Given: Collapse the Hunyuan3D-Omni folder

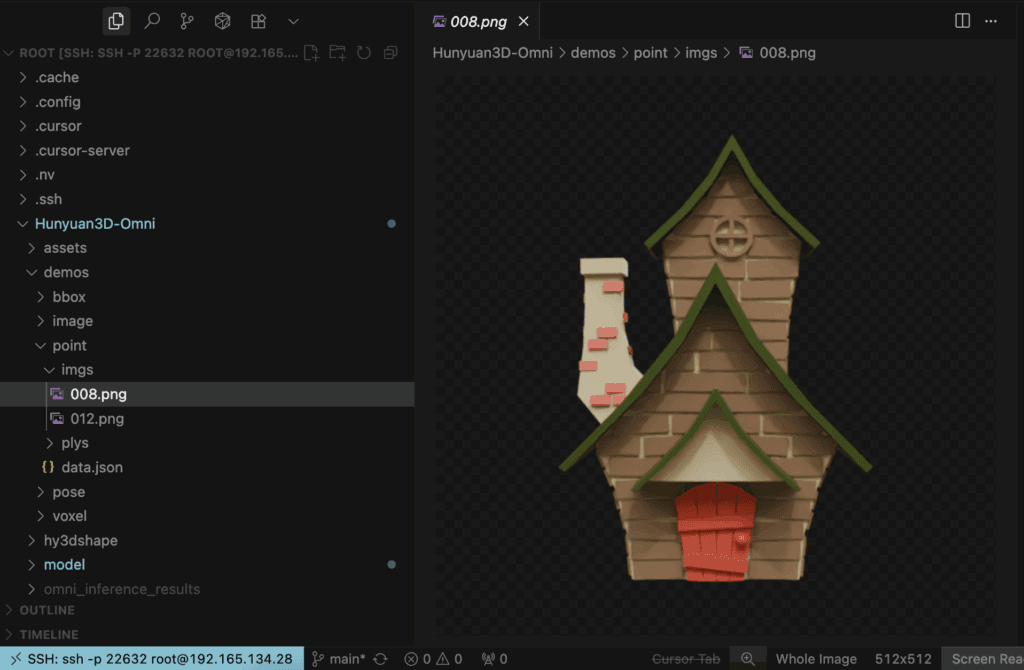Looking at the screenshot, I should (x=95, y=224).
